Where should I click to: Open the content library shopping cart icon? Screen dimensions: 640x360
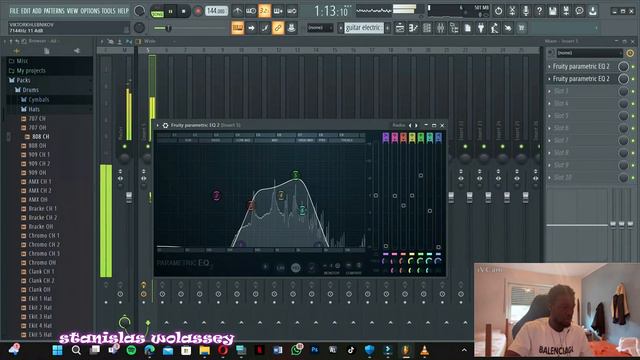(521, 28)
